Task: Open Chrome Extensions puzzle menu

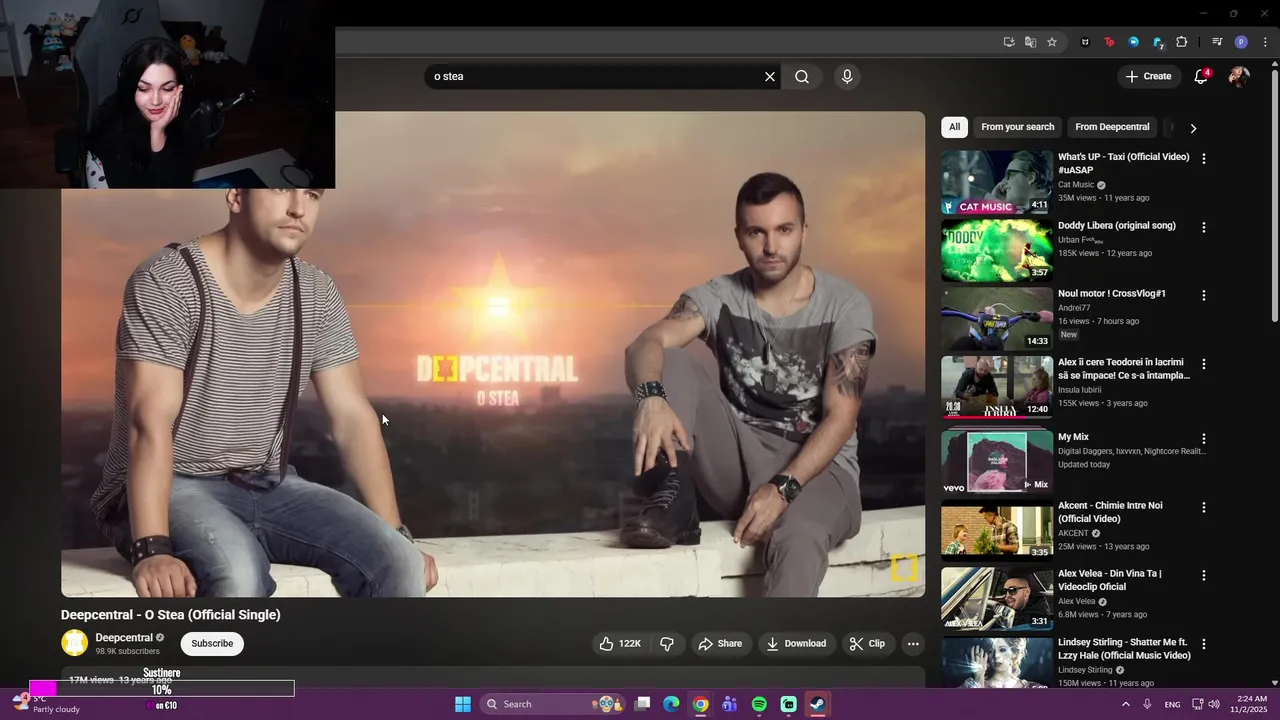Action: (x=1182, y=42)
